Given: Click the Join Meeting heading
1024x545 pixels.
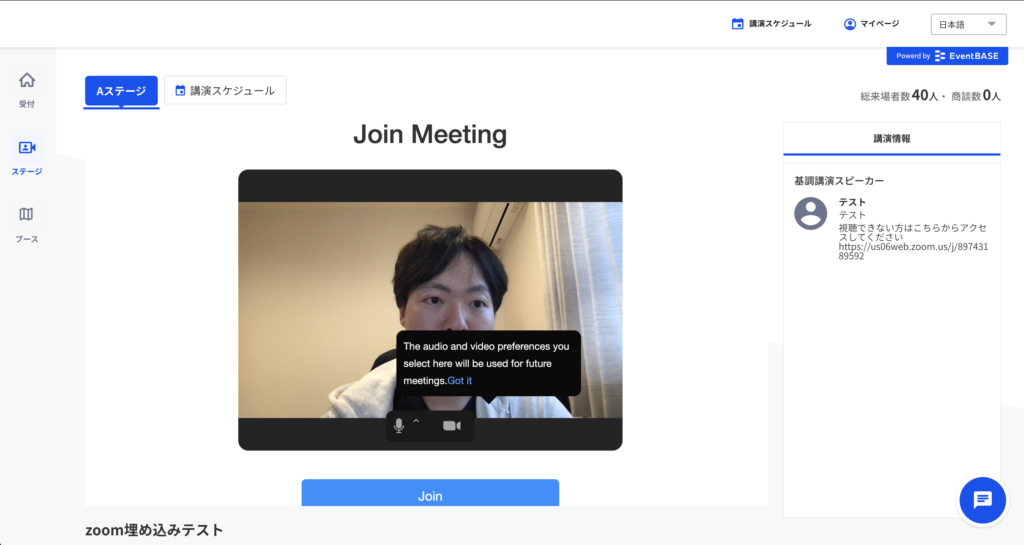Looking at the screenshot, I should point(430,134).
